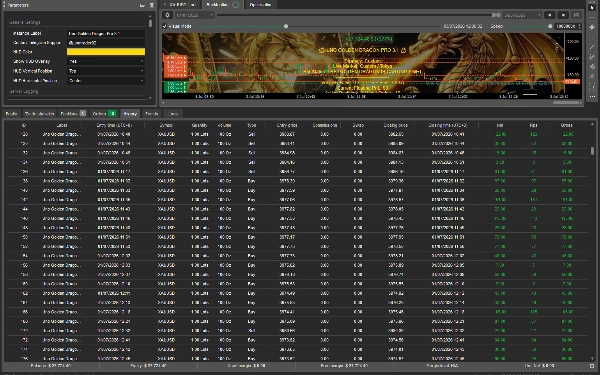This screenshot has height=375, width=600.
Task: Open the backtest start date dropdown
Action: (195, 15)
